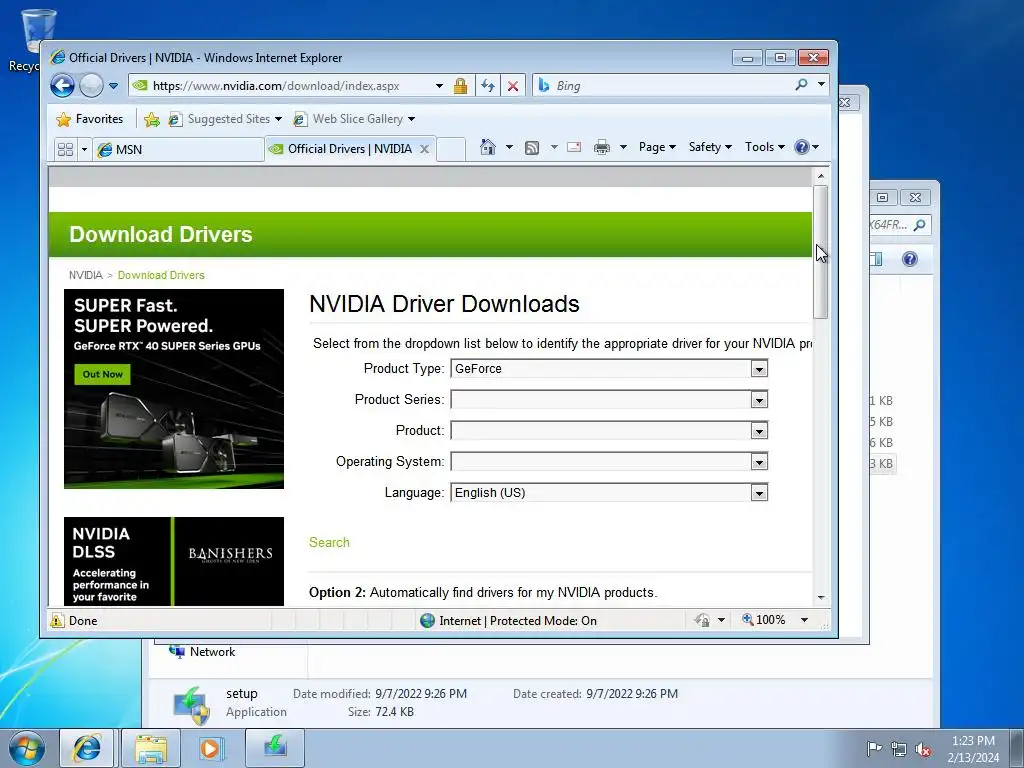Click the Out Now button in ad
1024x768 pixels.
[103, 374]
